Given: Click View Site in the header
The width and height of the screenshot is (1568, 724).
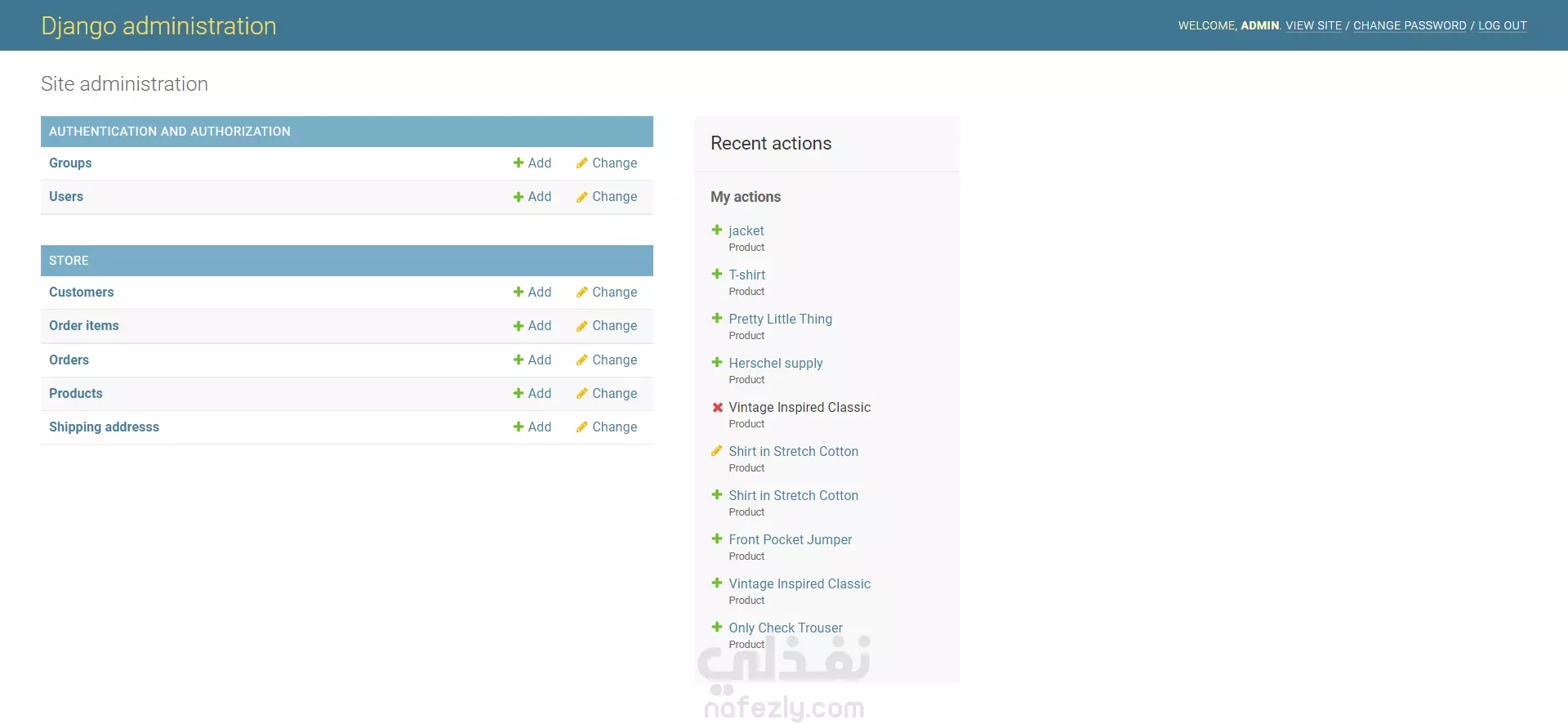Looking at the screenshot, I should pos(1313,25).
